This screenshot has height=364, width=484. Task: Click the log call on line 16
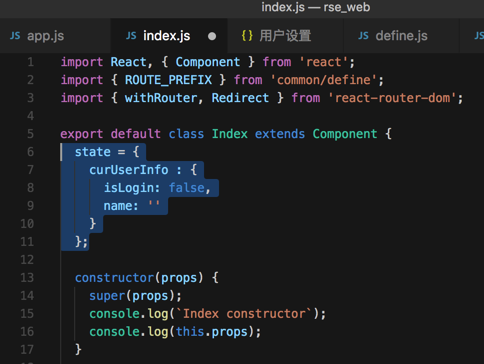(157, 332)
